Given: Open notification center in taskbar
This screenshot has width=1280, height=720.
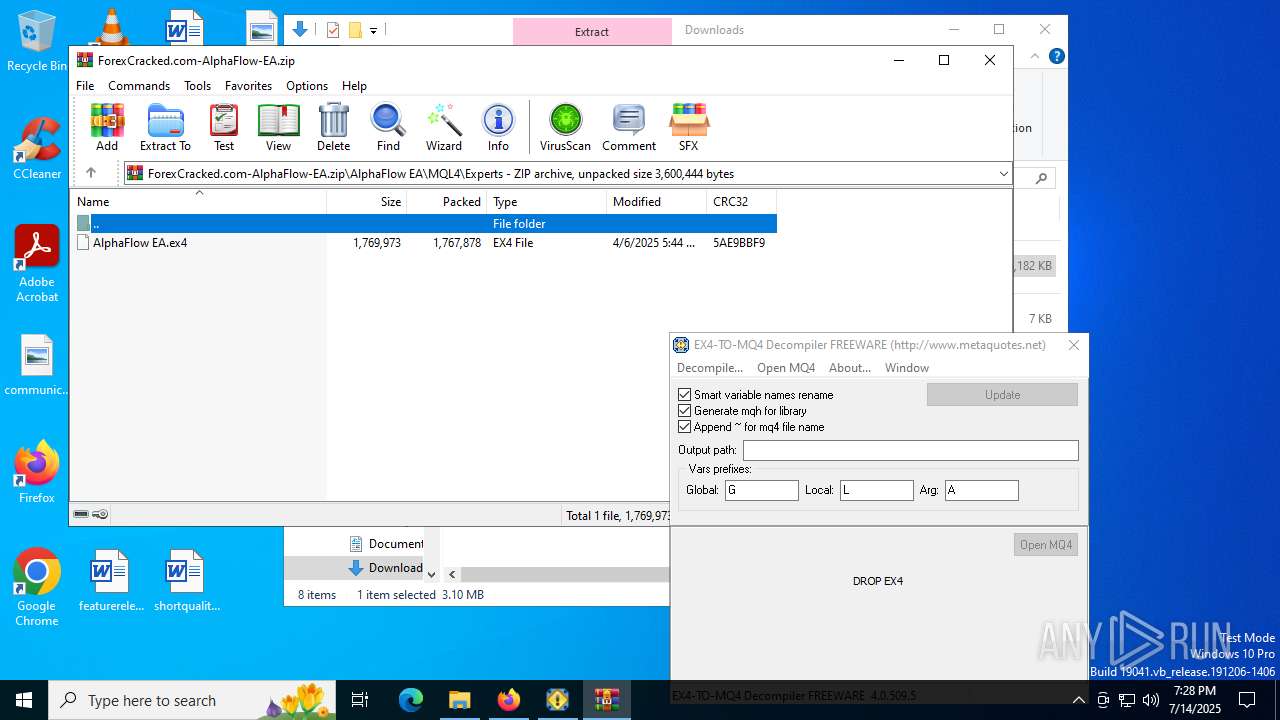Looking at the screenshot, I should click(1247, 700).
